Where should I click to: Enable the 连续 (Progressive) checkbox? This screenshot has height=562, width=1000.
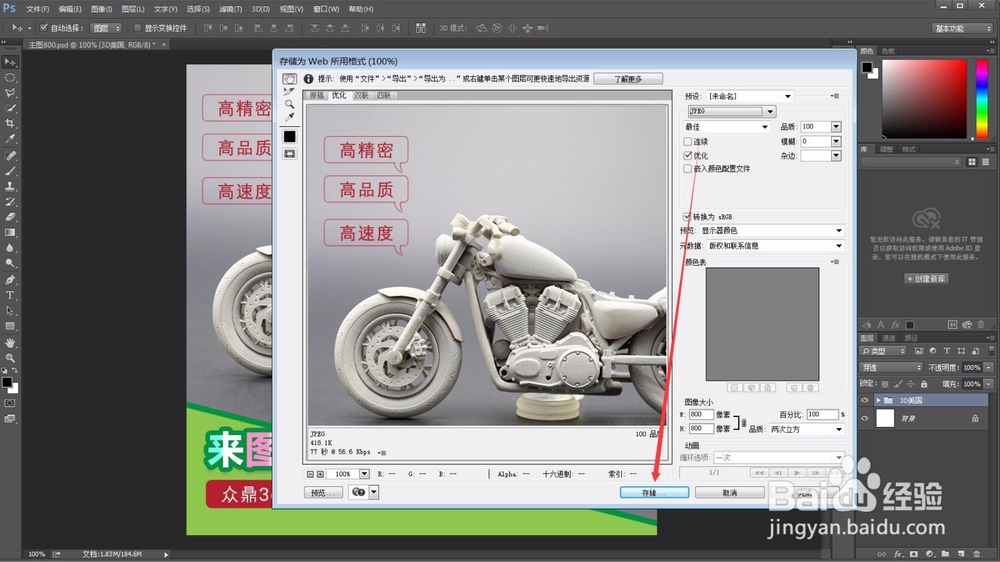(688, 142)
